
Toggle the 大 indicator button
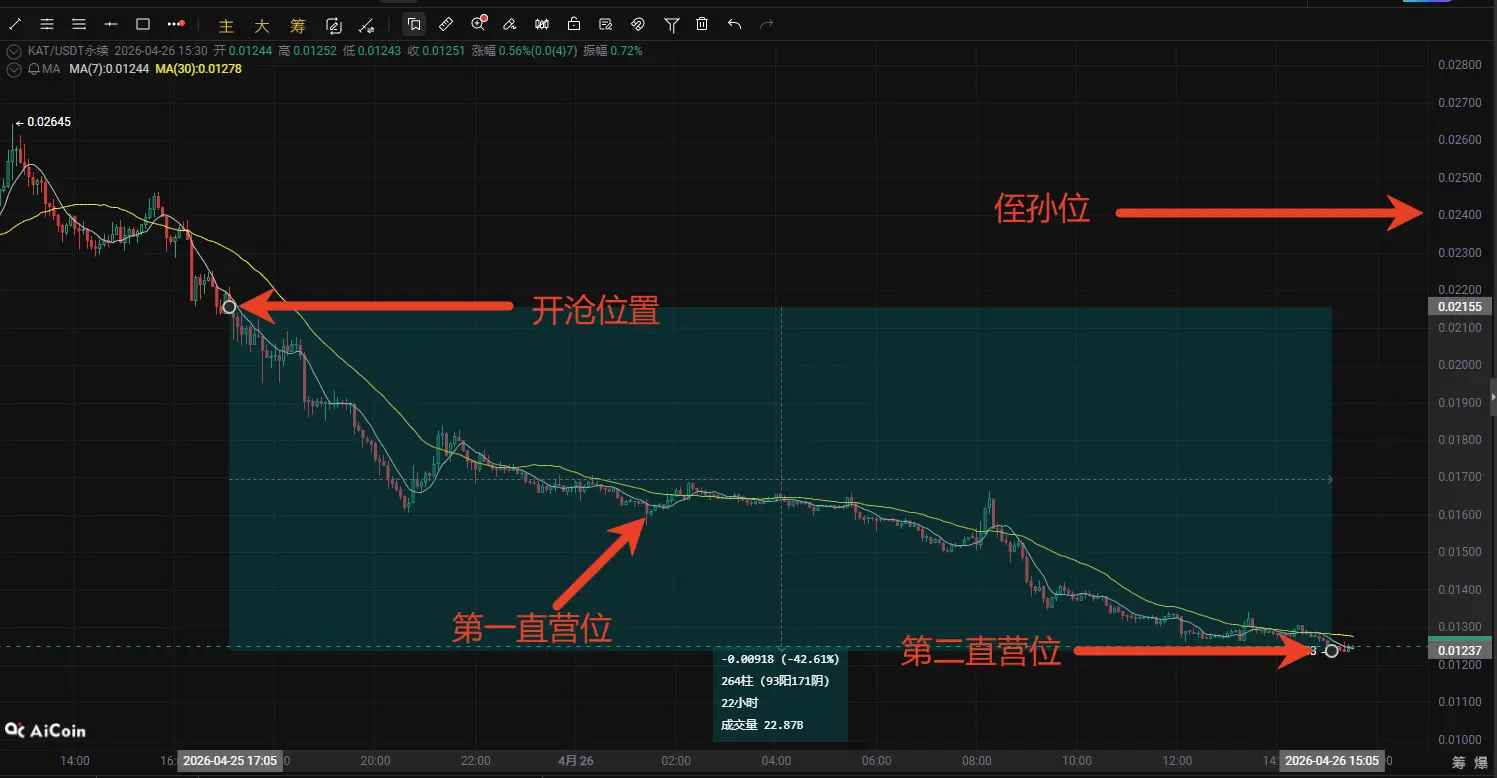[x=262, y=24]
